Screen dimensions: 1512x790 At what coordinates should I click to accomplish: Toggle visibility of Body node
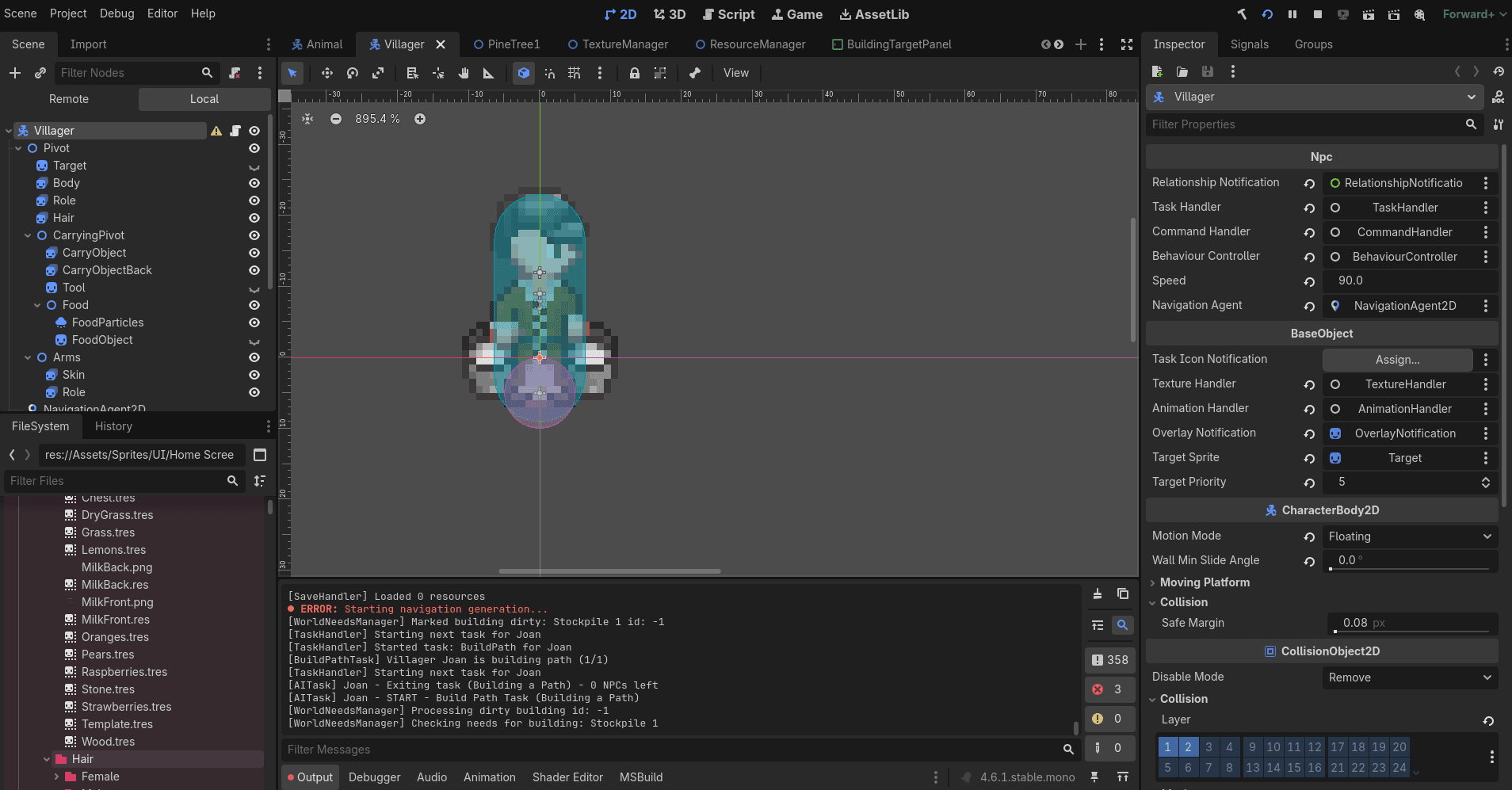(254, 183)
